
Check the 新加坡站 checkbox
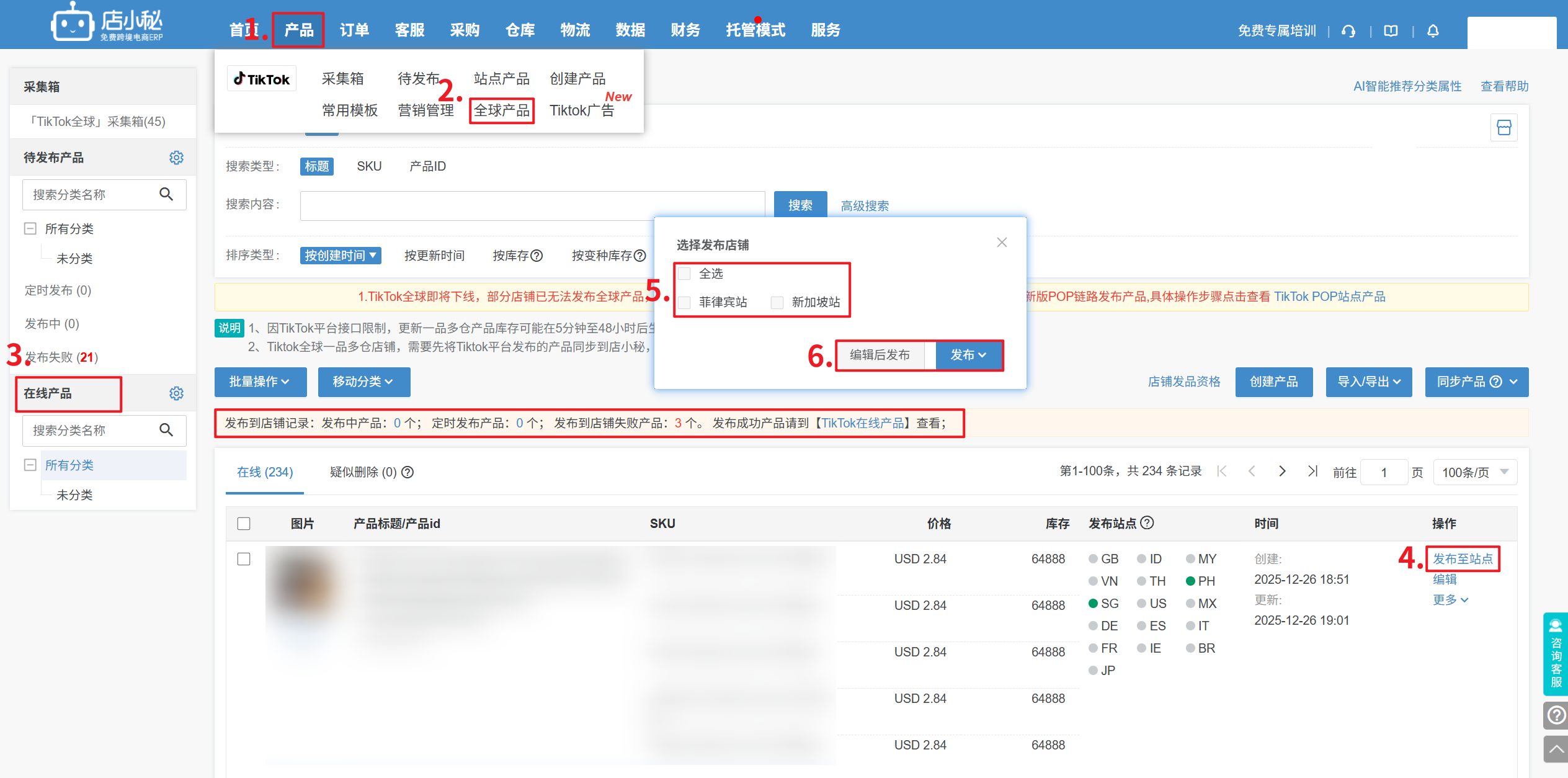tap(777, 302)
